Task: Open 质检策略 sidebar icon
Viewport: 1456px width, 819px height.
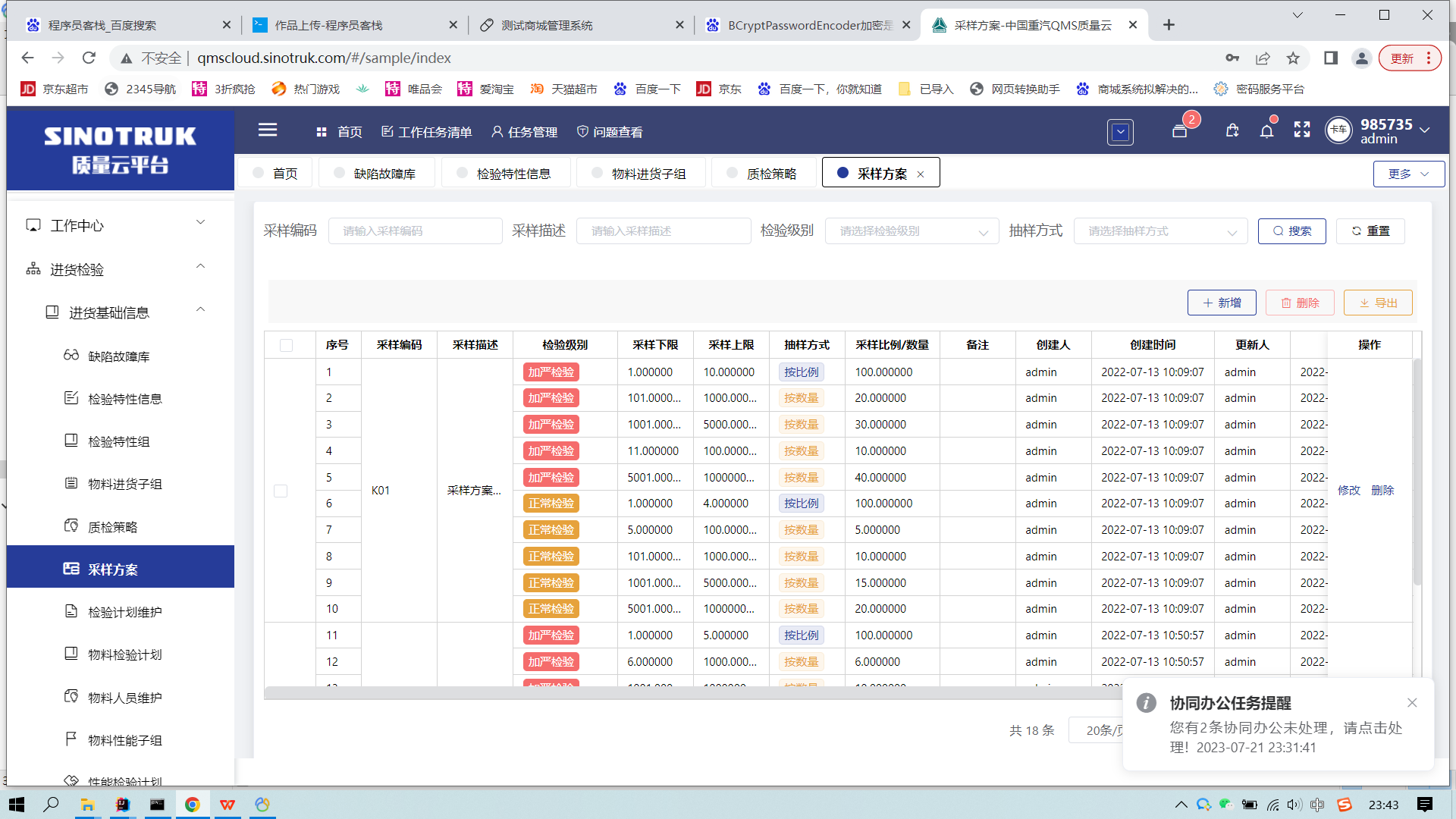Action: (71, 526)
